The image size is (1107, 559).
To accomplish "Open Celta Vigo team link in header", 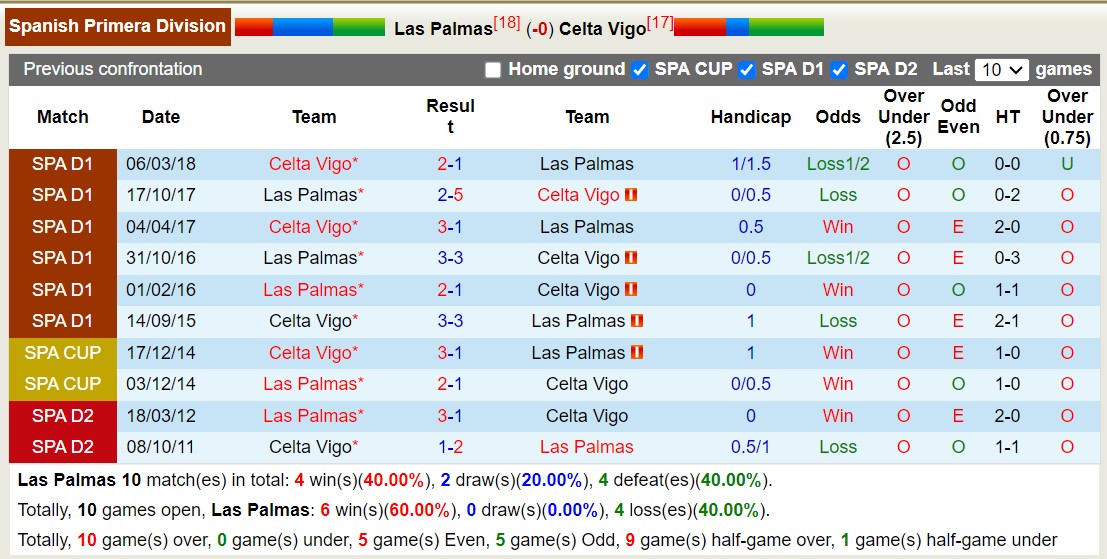I will click(x=602, y=29).
